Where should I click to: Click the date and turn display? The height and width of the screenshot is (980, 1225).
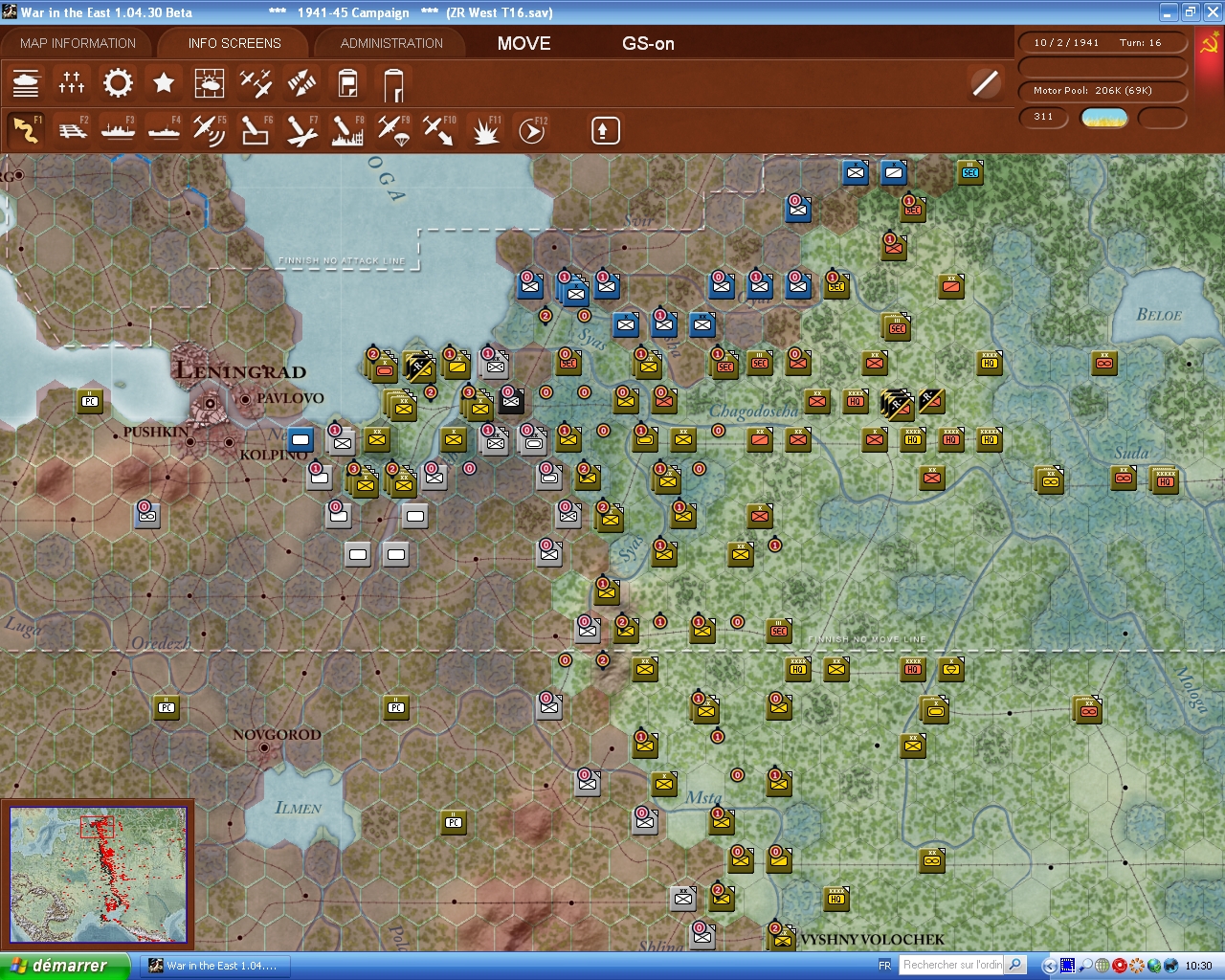pyautogui.click(x=1102, y=43)
